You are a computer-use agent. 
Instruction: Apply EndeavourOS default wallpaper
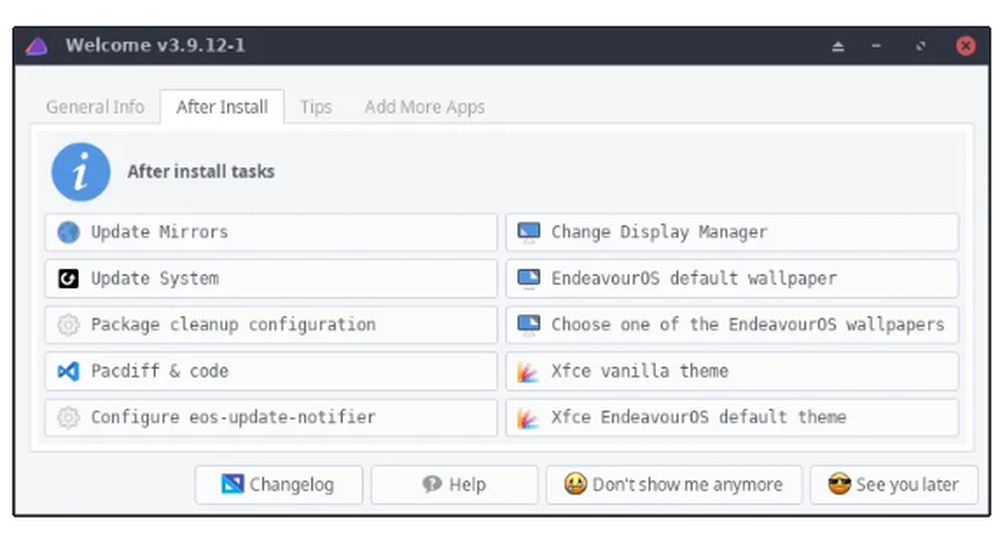pyautogui.click(x=732, y=279)
